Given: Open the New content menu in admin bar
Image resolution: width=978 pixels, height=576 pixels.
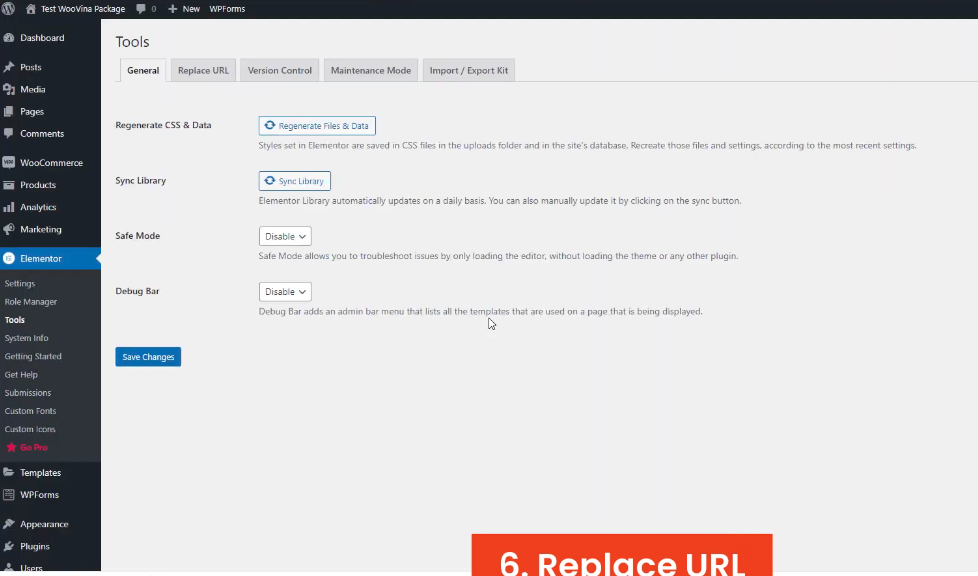Looking at the screenshot, I should tap(184, 9).
